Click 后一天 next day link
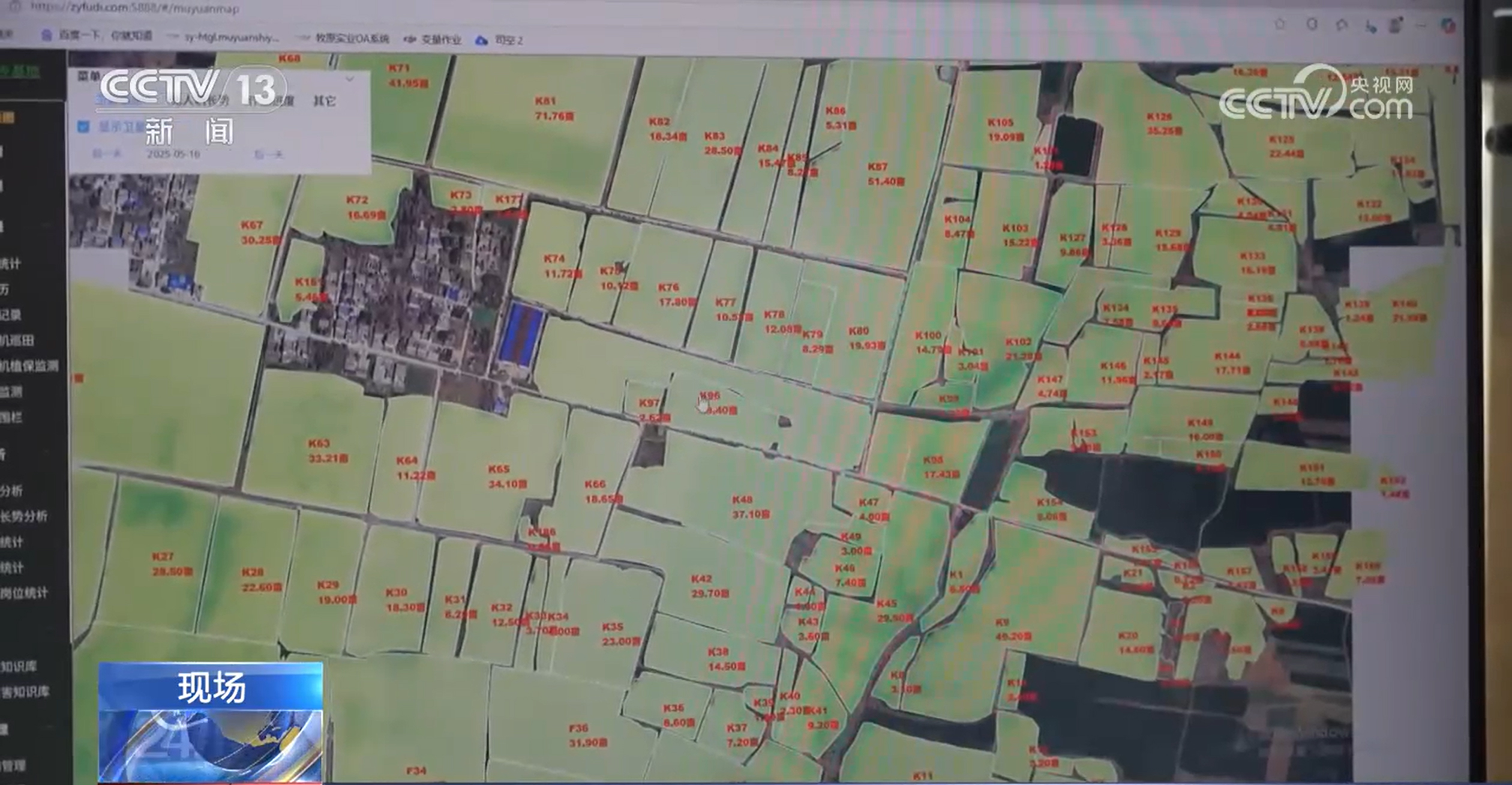 [x=268, y=154]
